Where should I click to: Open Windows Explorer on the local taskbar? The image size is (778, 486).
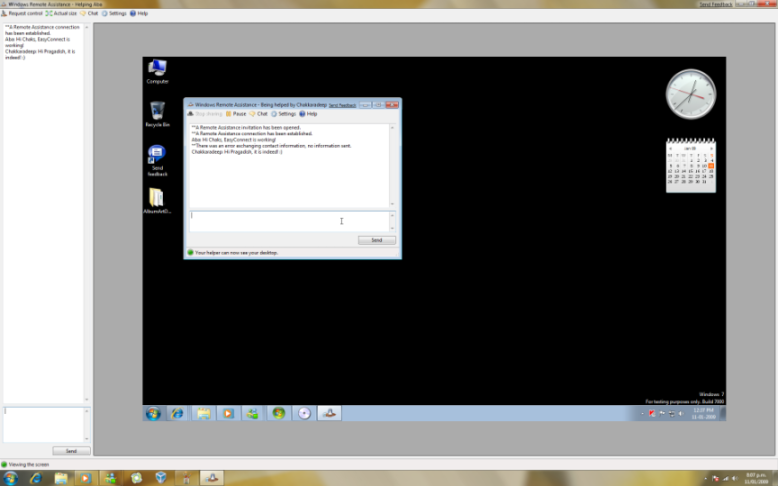(x=61, y=478)
